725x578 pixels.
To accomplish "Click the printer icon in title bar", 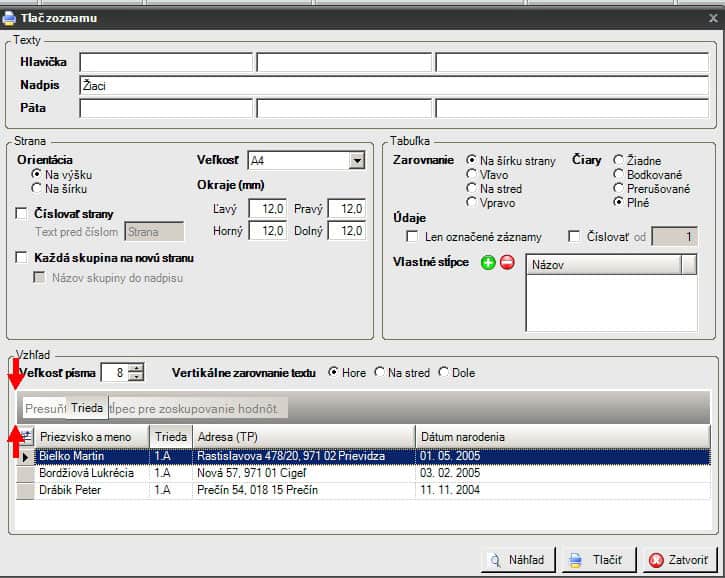I will click(9, 18).
